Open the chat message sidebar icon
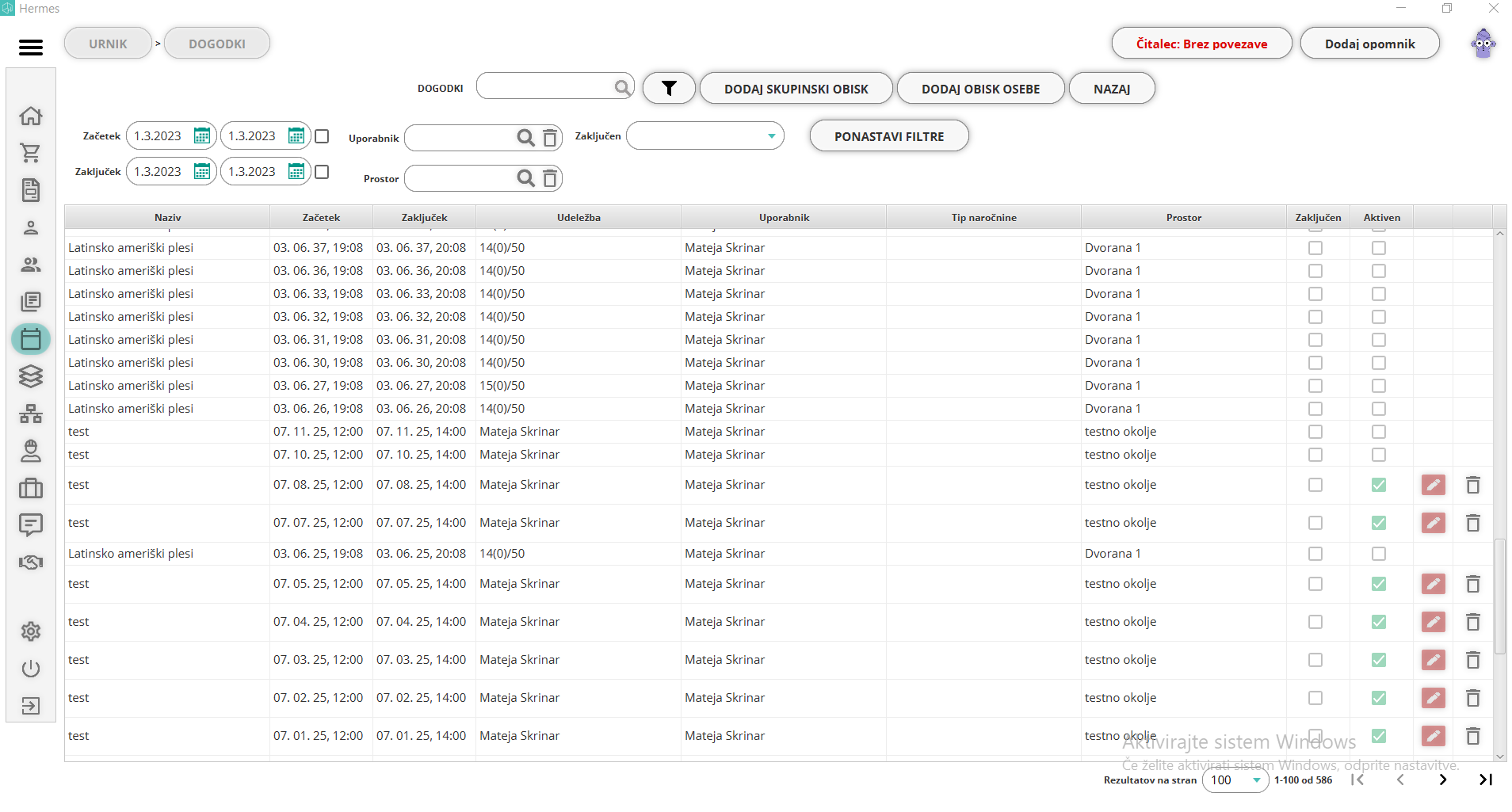Screen dimensions: 1512x812 pos(31,524)
